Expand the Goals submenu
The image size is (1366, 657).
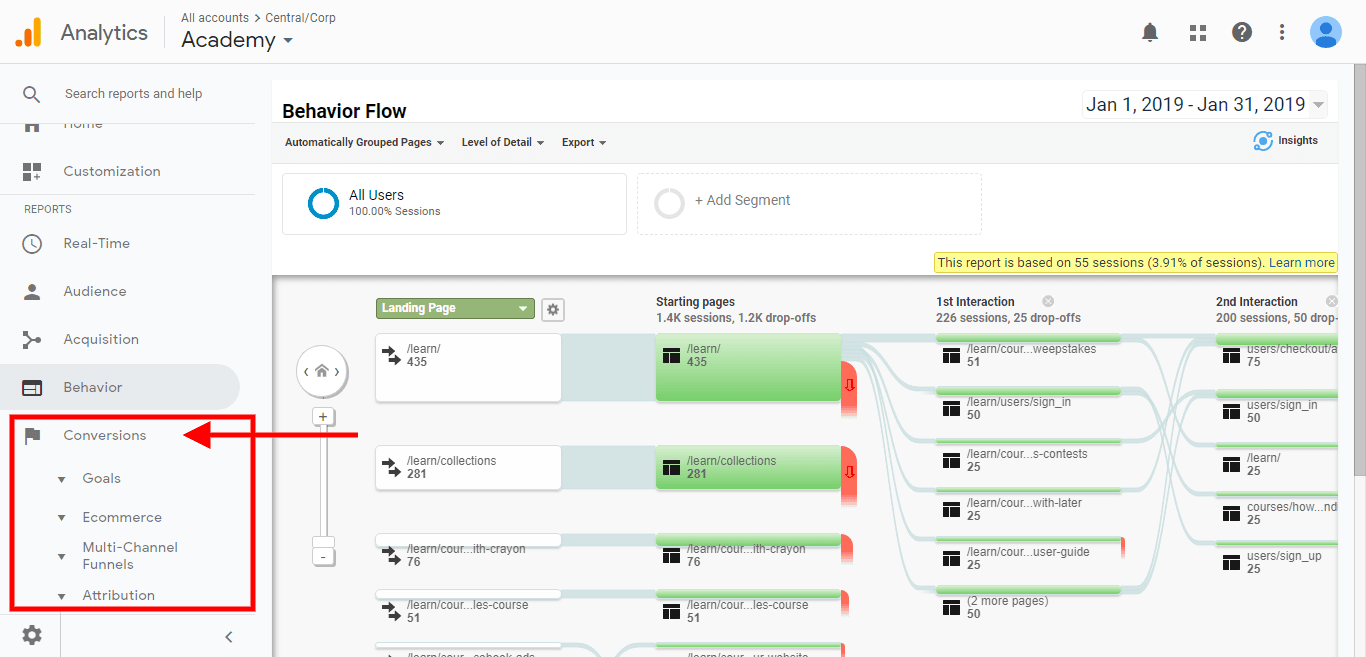(x=101, y=479)
